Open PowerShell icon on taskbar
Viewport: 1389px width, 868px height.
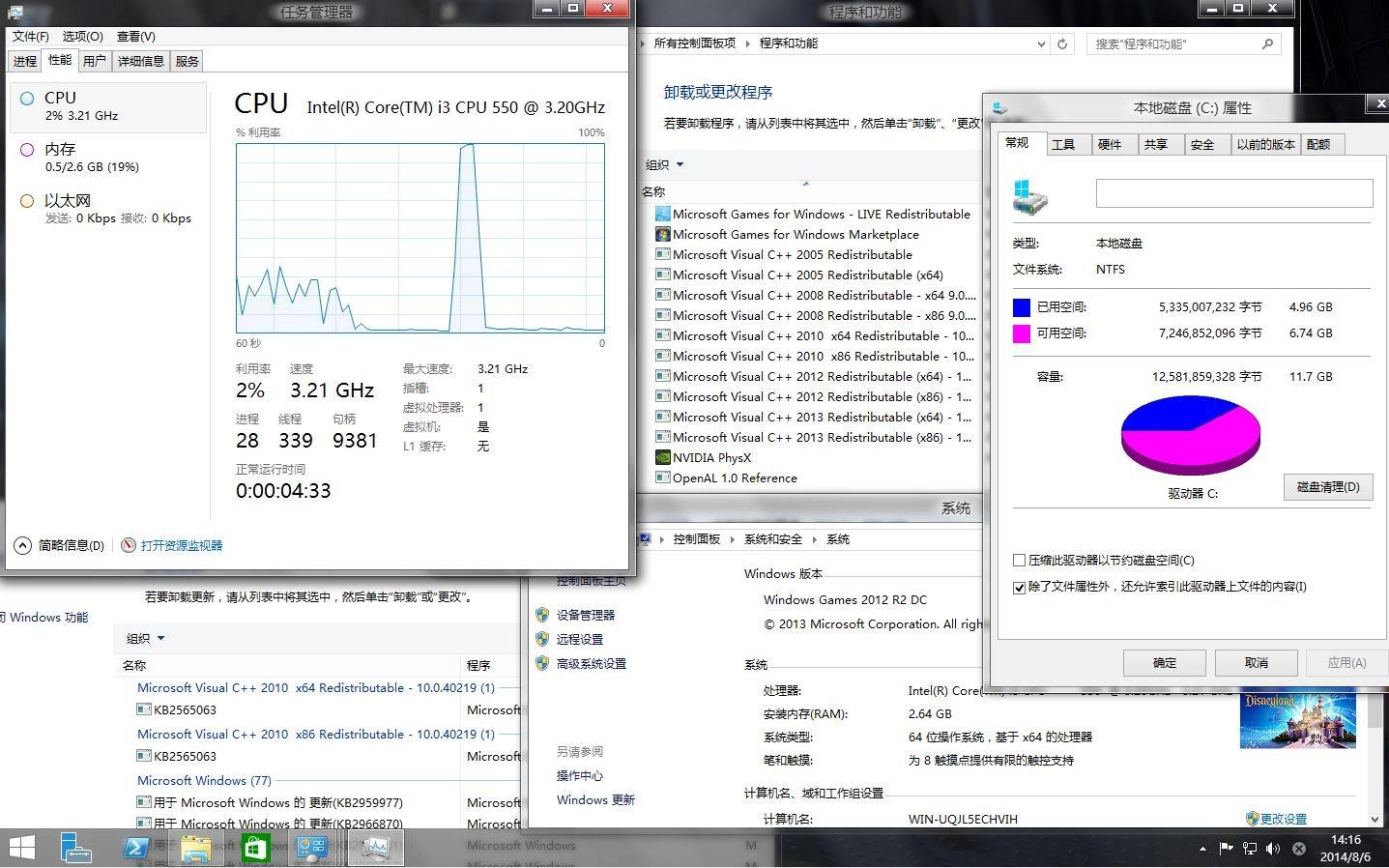click(x=136, y=848)
